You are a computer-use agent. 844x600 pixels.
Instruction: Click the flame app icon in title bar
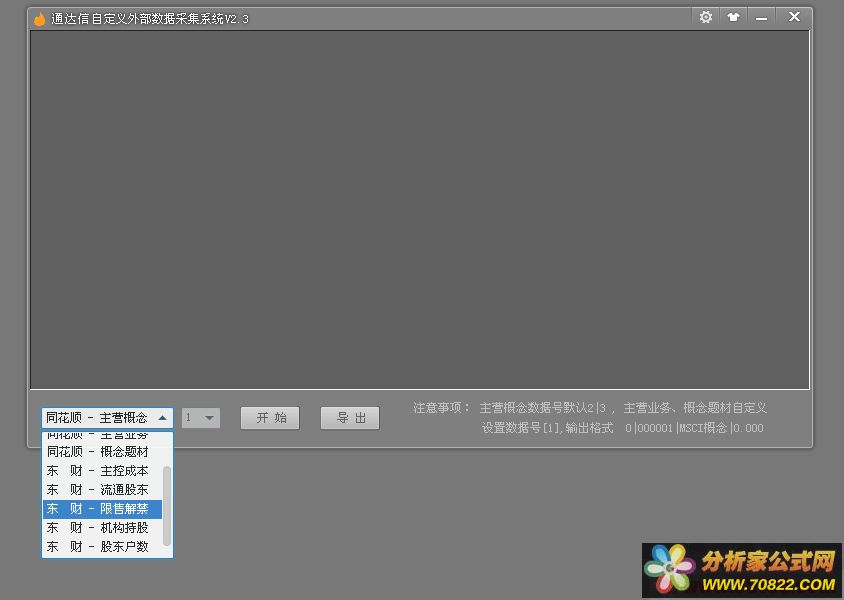click(x=39, y=19)
